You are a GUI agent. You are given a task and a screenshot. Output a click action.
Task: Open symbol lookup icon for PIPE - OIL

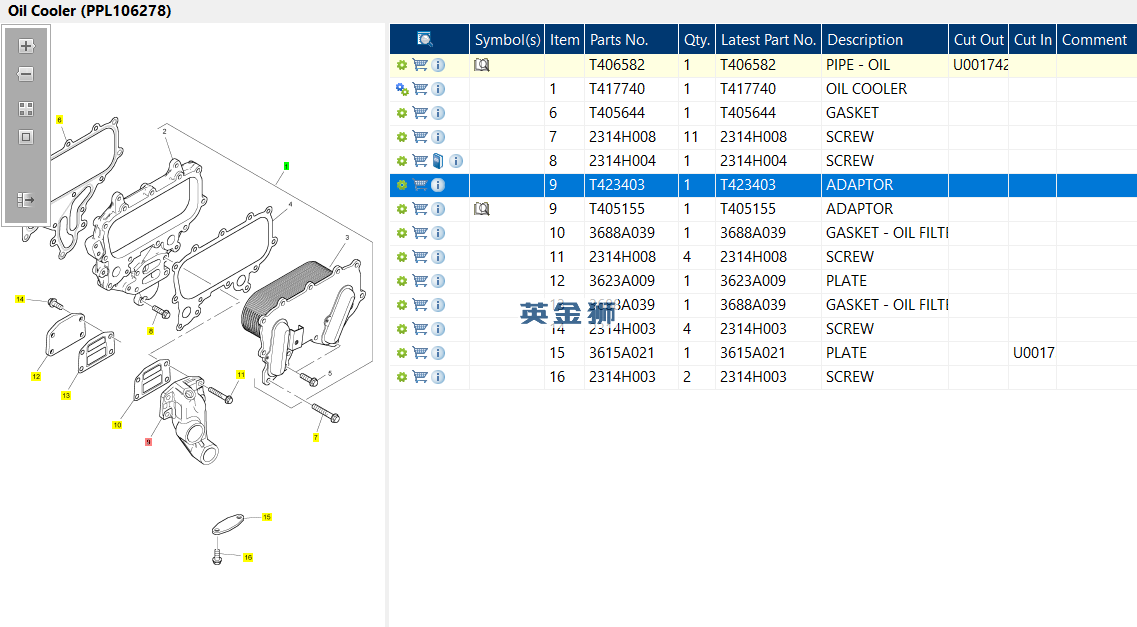(x=482, y=65)
